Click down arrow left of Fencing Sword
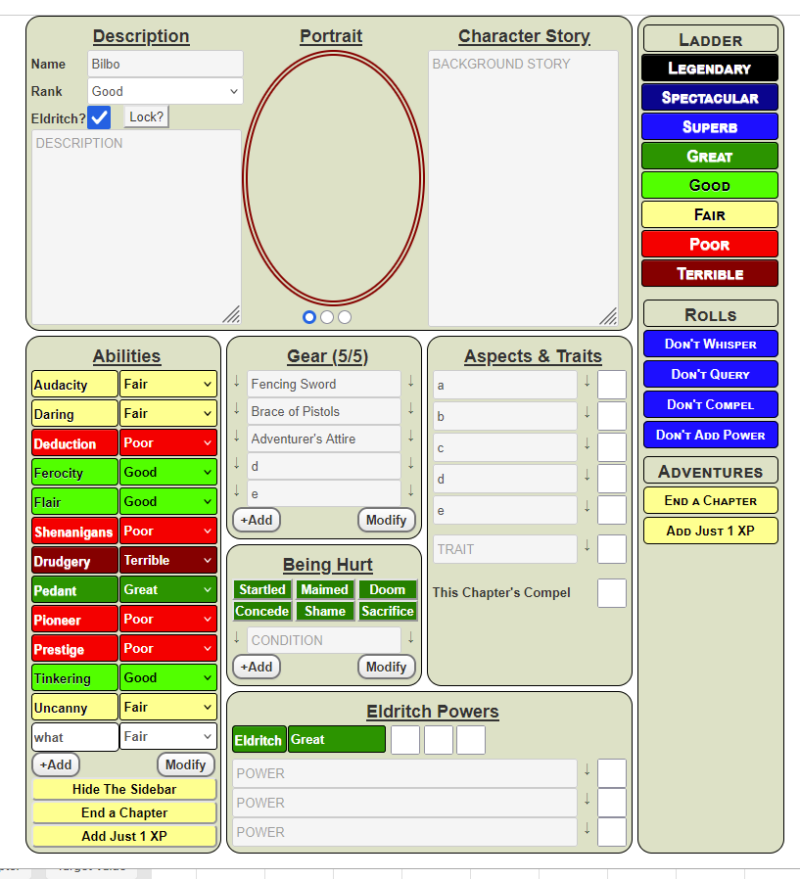Screen dimensions: 800x879 pyautogui.click(x=237, y=382)
